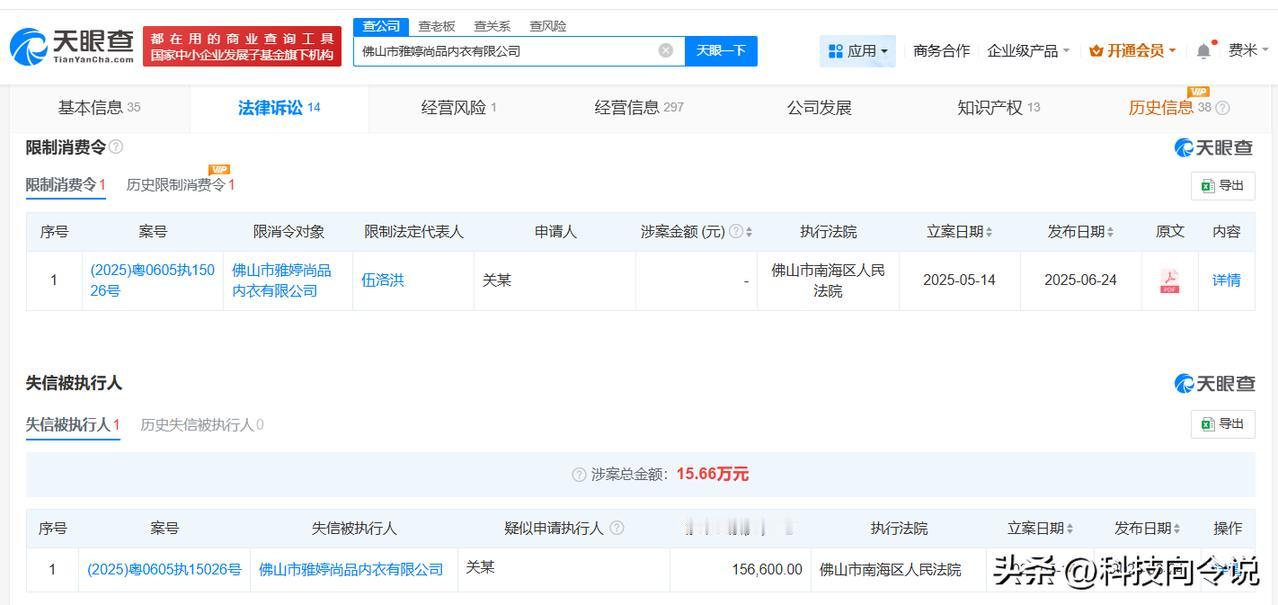The width and height of the screenshot is (1278, 605).
Task: Open the notification bell icon
Action: [x=1204, y=50]
